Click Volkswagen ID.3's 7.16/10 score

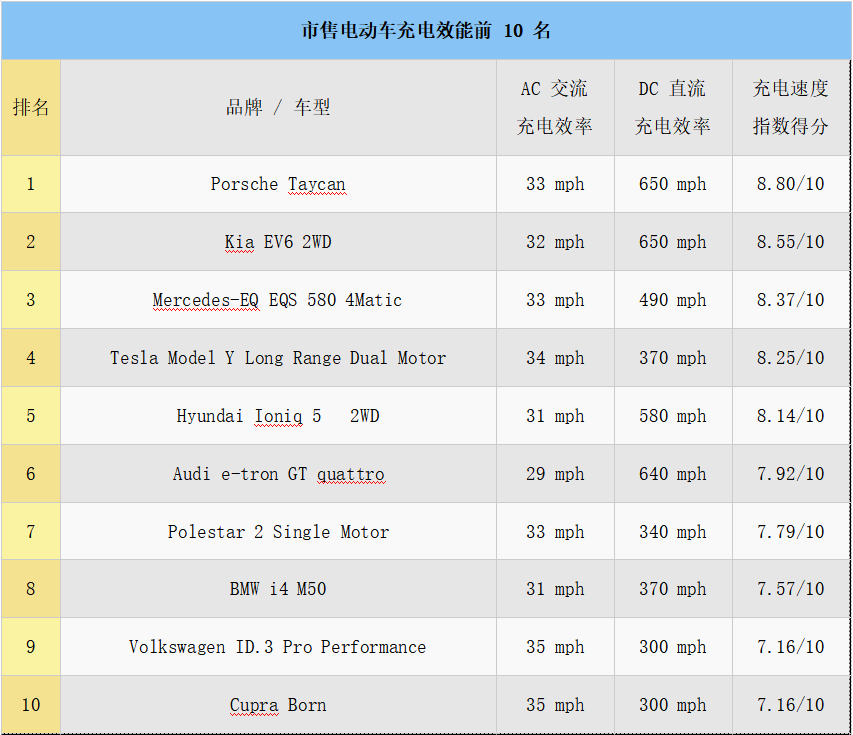(x=791, y=647)
